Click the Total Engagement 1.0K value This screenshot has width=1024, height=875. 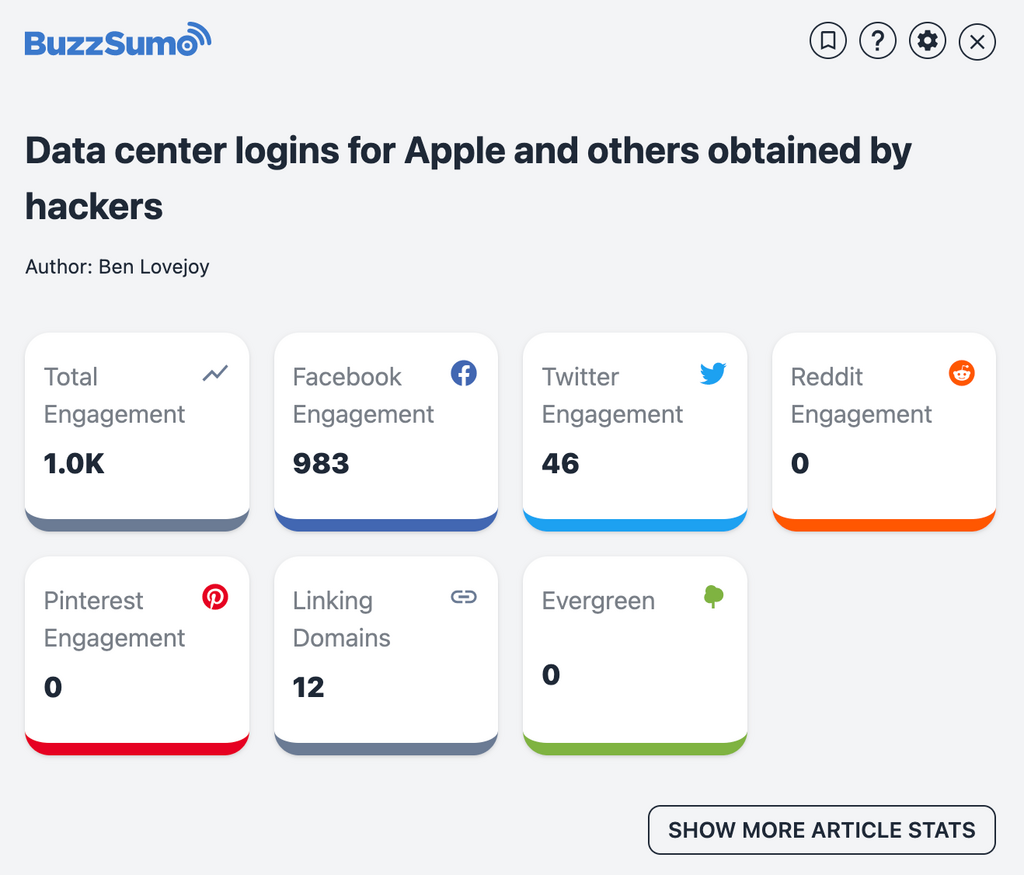click(x=75, y=463)
